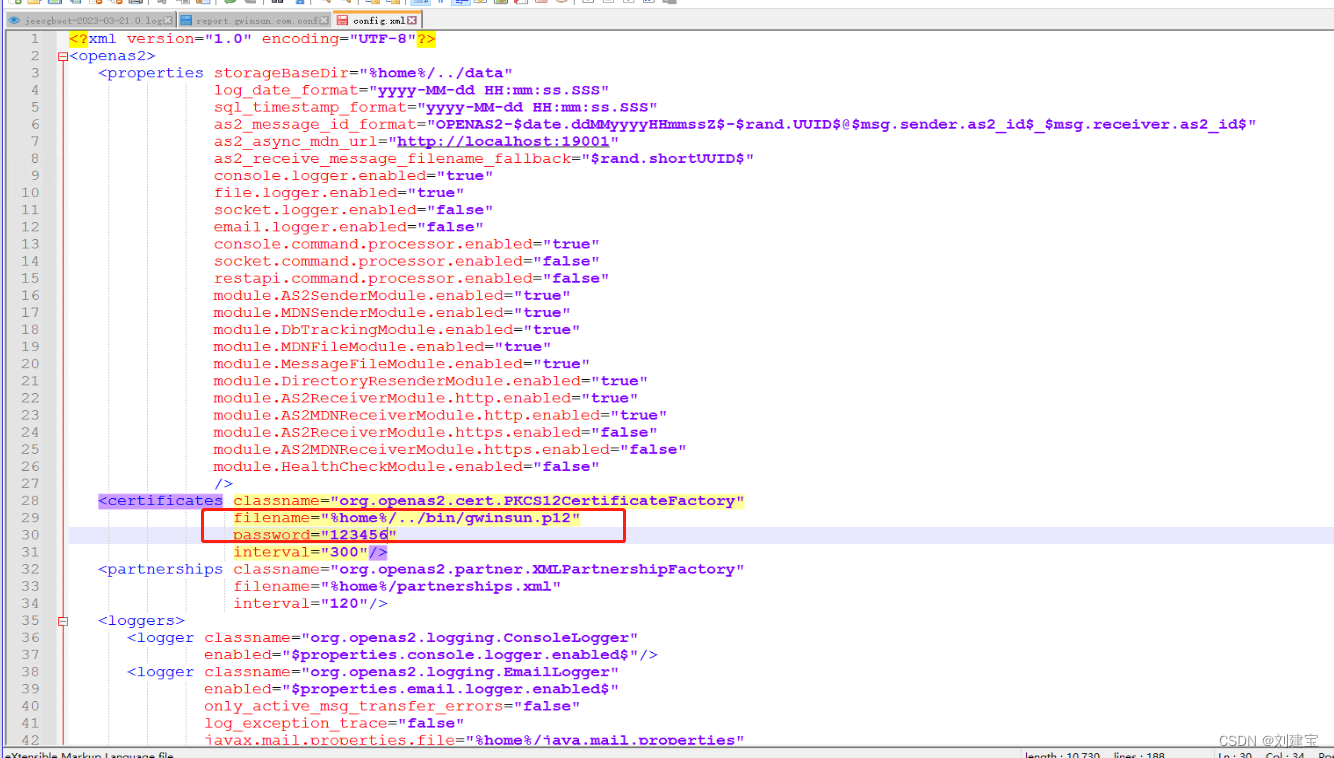Click the socket.command.processor.enabled line
The image size is (1334, 758).
pyautogui.click(x=406, y=261)
